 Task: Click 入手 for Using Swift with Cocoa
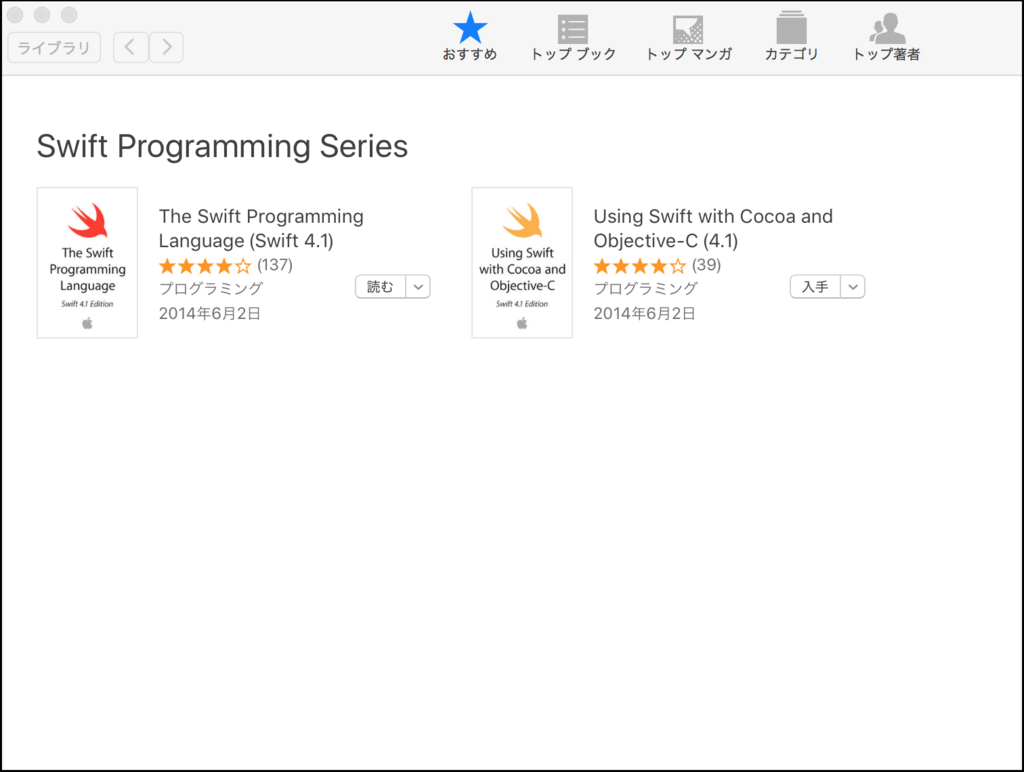(x=815, y=287)
